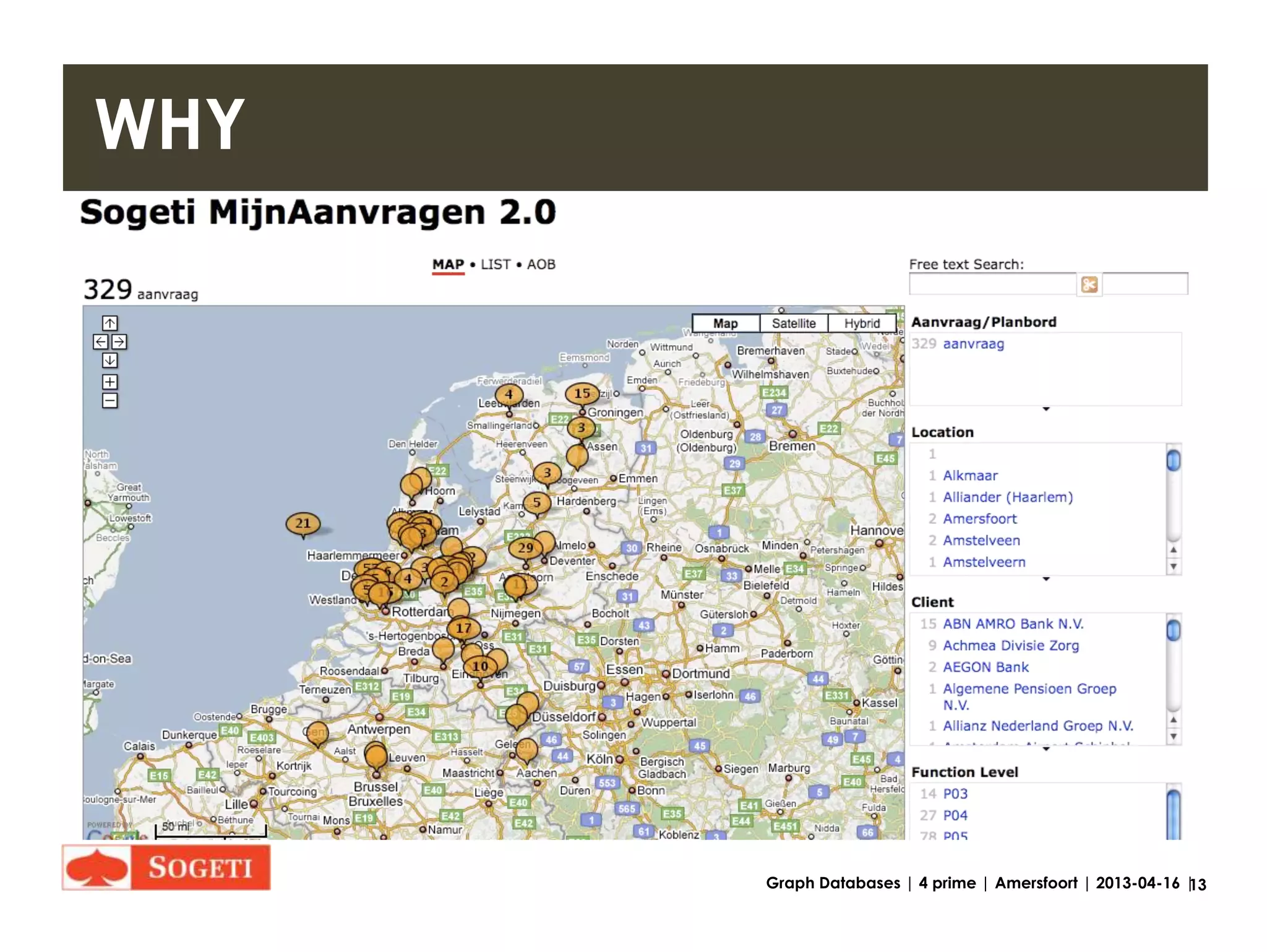Open the marker labeled 3 above Assen

click(581, 429)
